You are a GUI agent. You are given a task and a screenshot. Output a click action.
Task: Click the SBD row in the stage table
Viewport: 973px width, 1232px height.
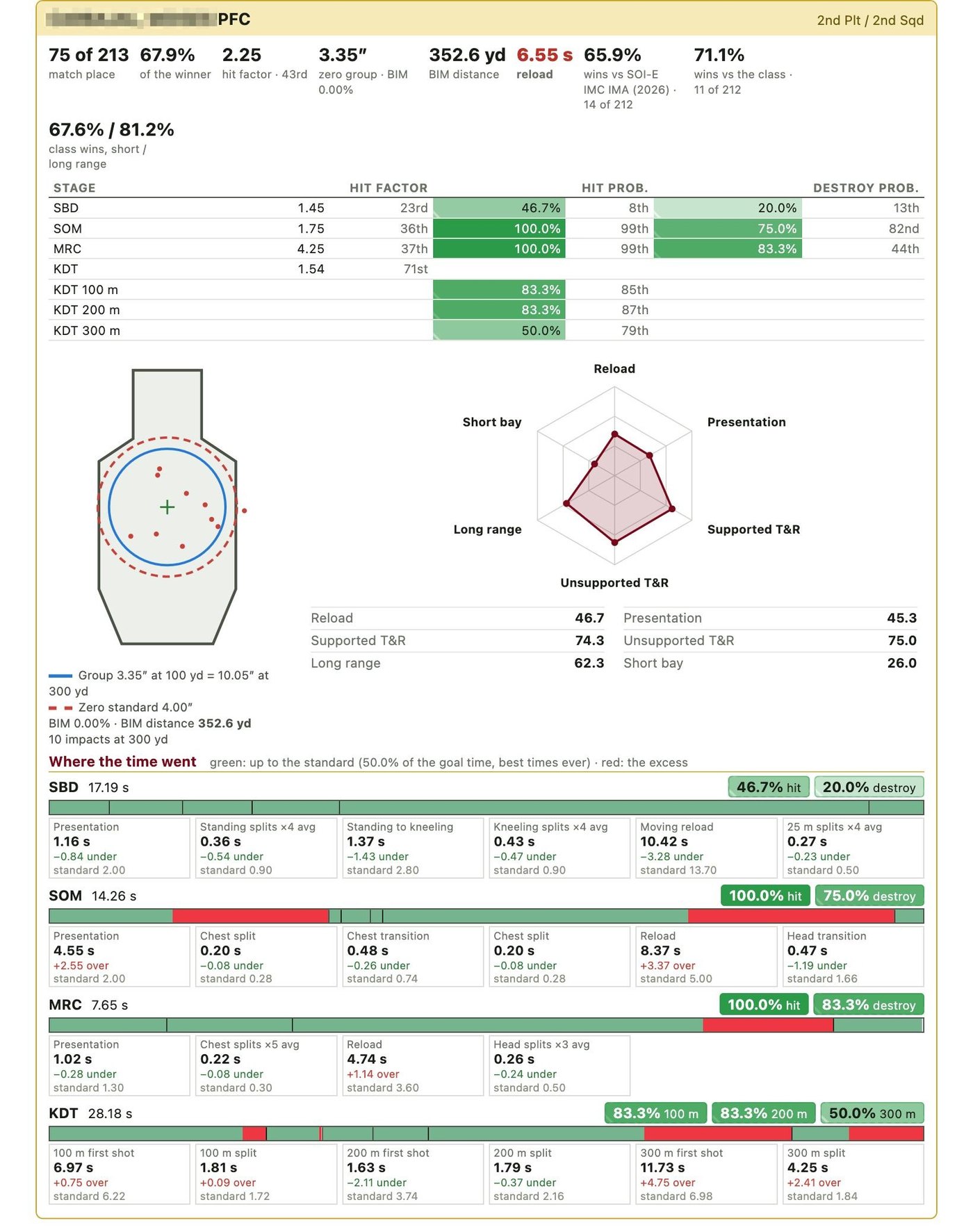(x=486, y=208)
